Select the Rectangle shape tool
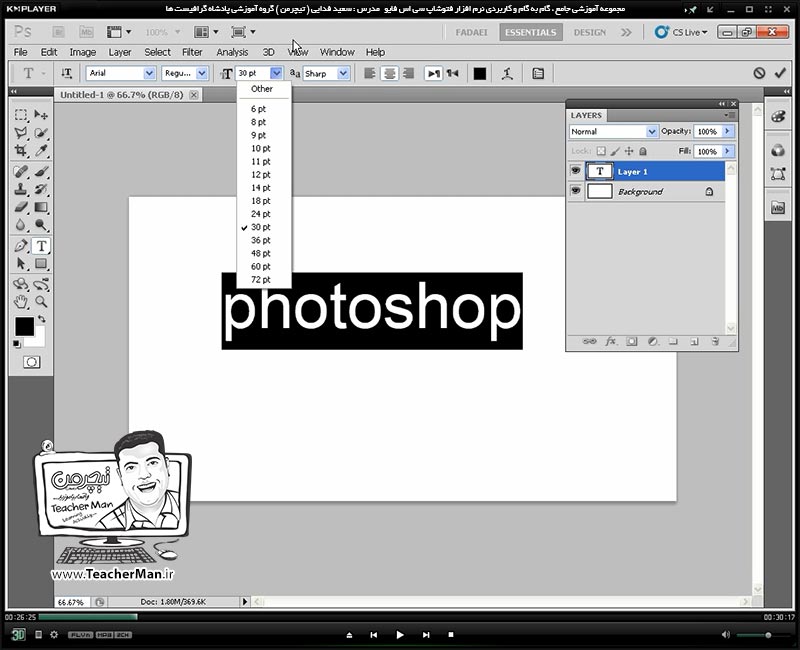The image size is (800, 650). (x=41, y=264)
